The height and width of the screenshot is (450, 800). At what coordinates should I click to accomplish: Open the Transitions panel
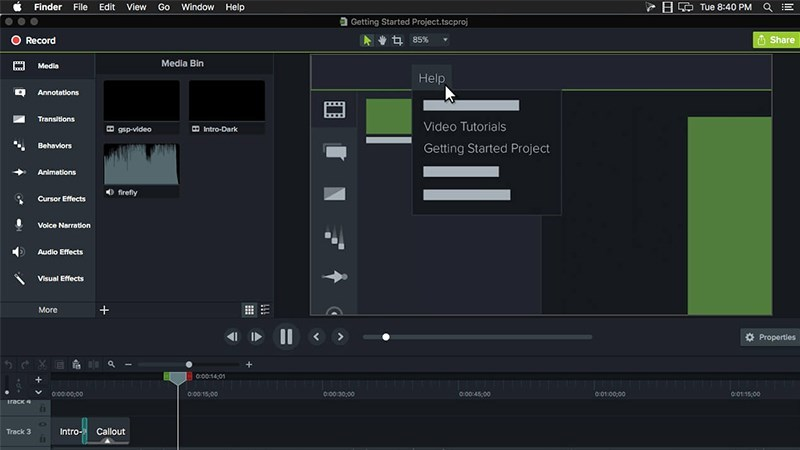pos(47,119)
